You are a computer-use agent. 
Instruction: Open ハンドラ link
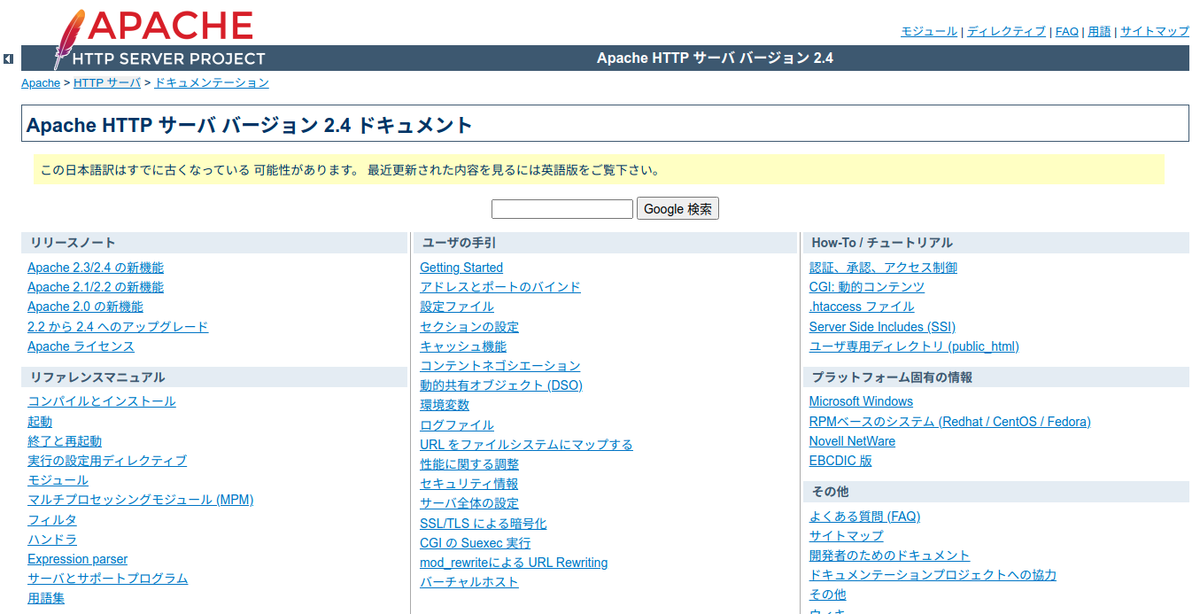52,540
